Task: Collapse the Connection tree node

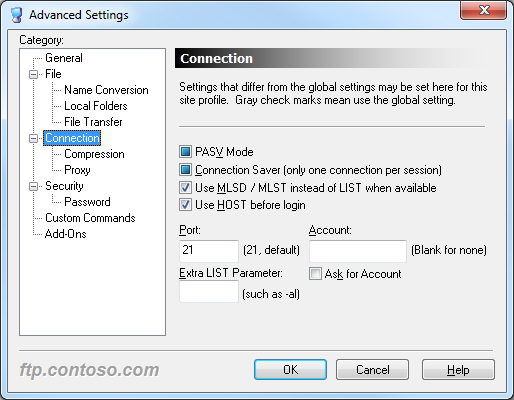Action: 33,138
